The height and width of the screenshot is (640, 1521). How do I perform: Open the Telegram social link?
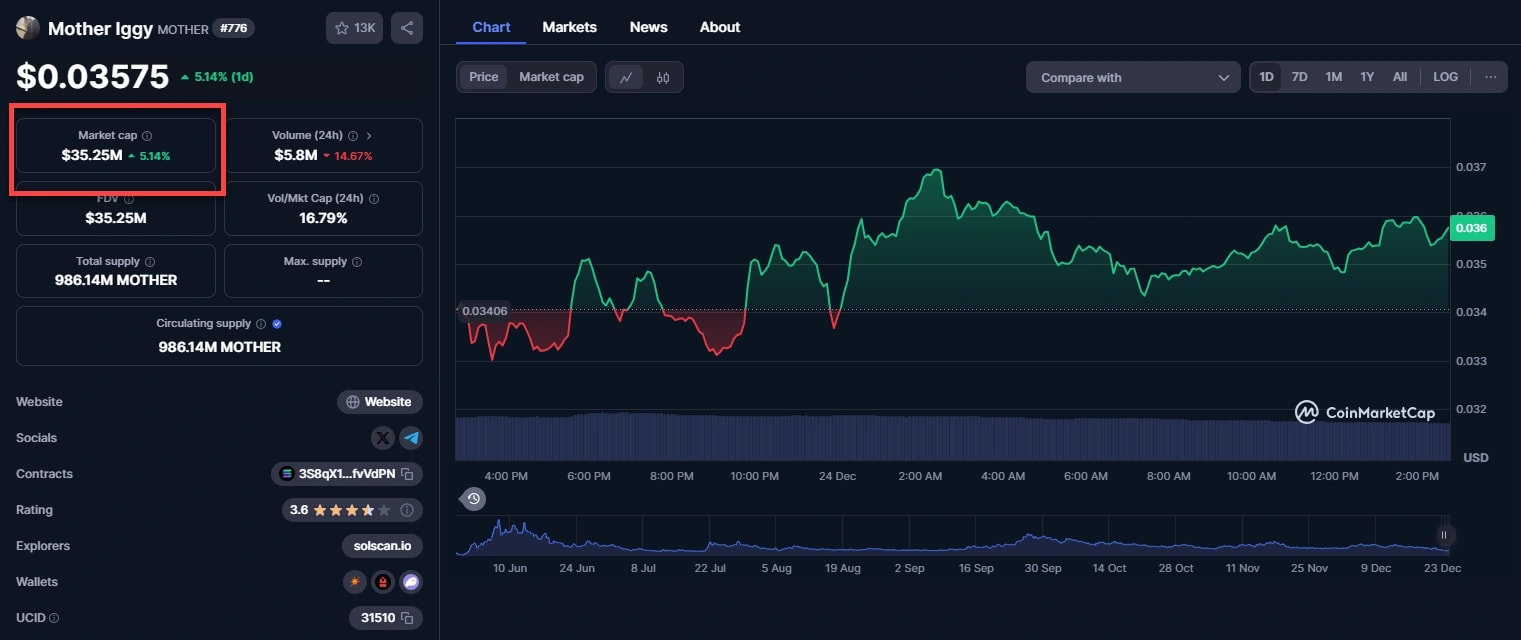[x=411, y=438]
